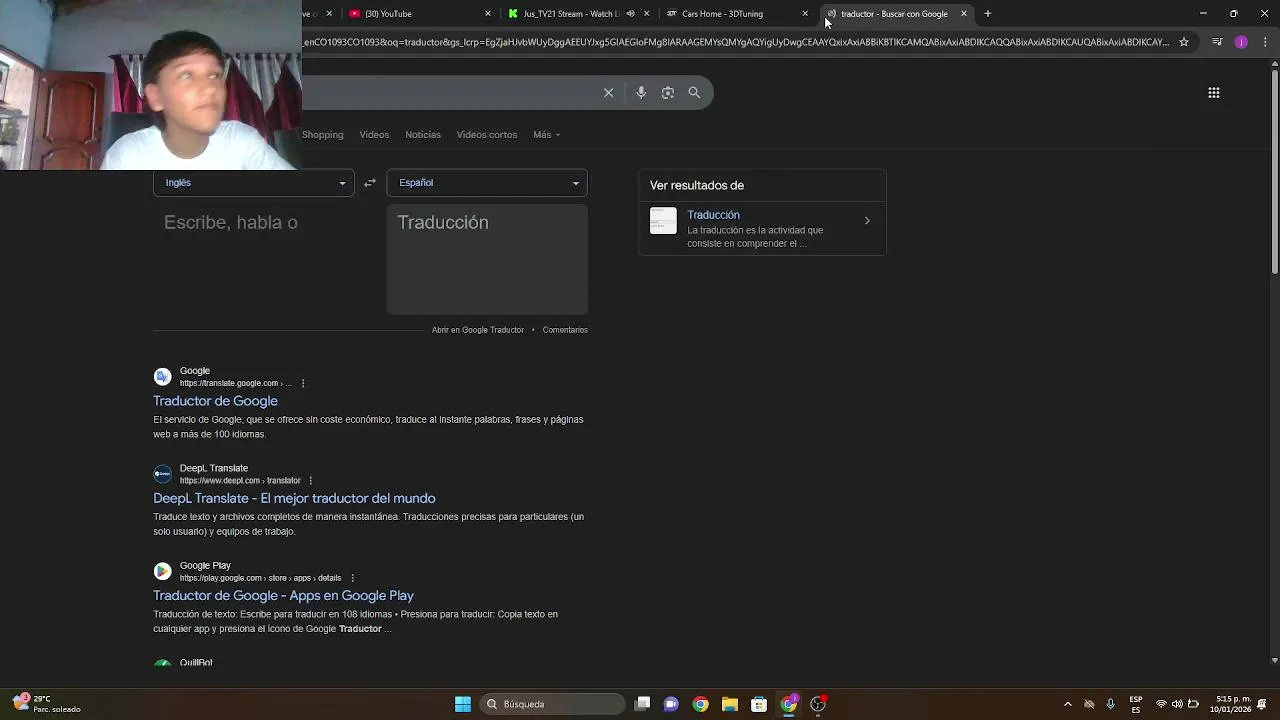Screen dimensions: 1280x720
Task: Open more options for DeepL Translate result
Action: coord(311,480)
